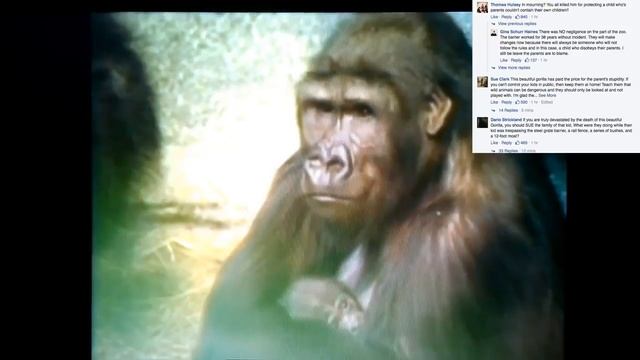Viewport: 640px width, 360px height.
Task: Open the dark avatar beside the SUE comment
Action: pyautogui.click(x=482, y=122)
